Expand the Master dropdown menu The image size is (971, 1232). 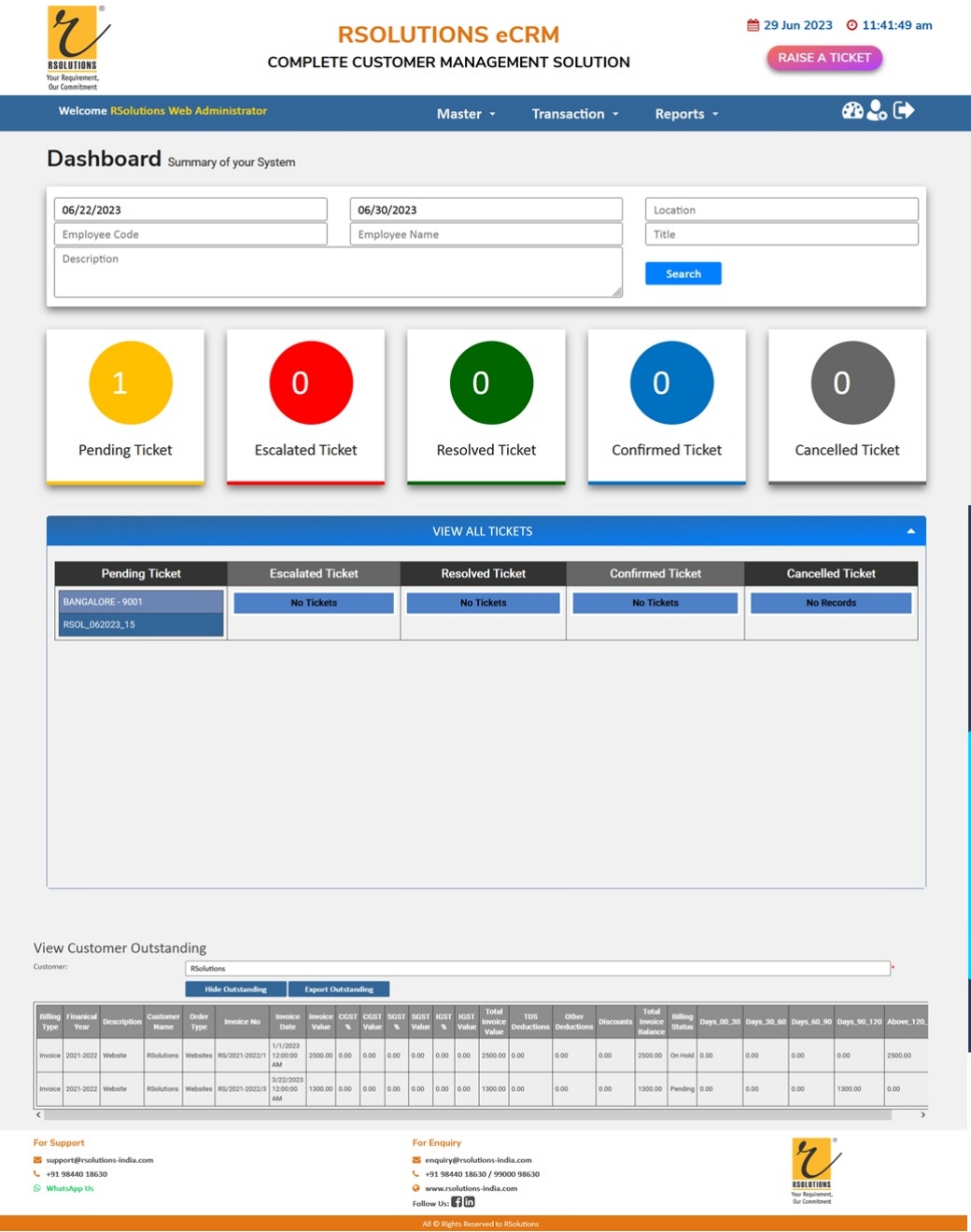click(466, 114)
